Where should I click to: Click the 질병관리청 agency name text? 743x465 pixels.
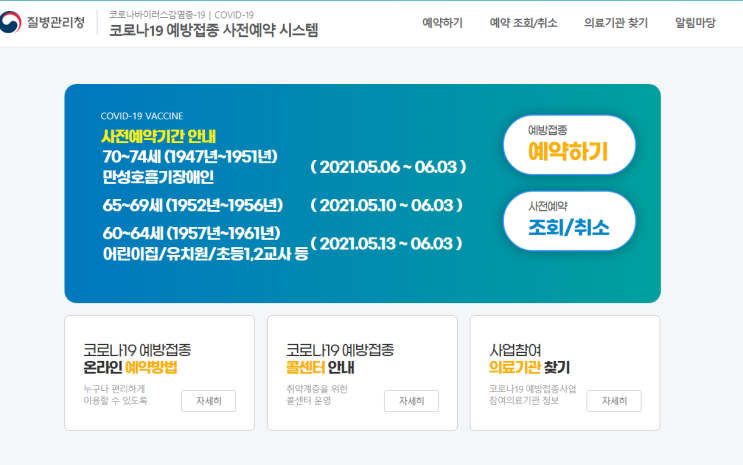click(56, 22)
